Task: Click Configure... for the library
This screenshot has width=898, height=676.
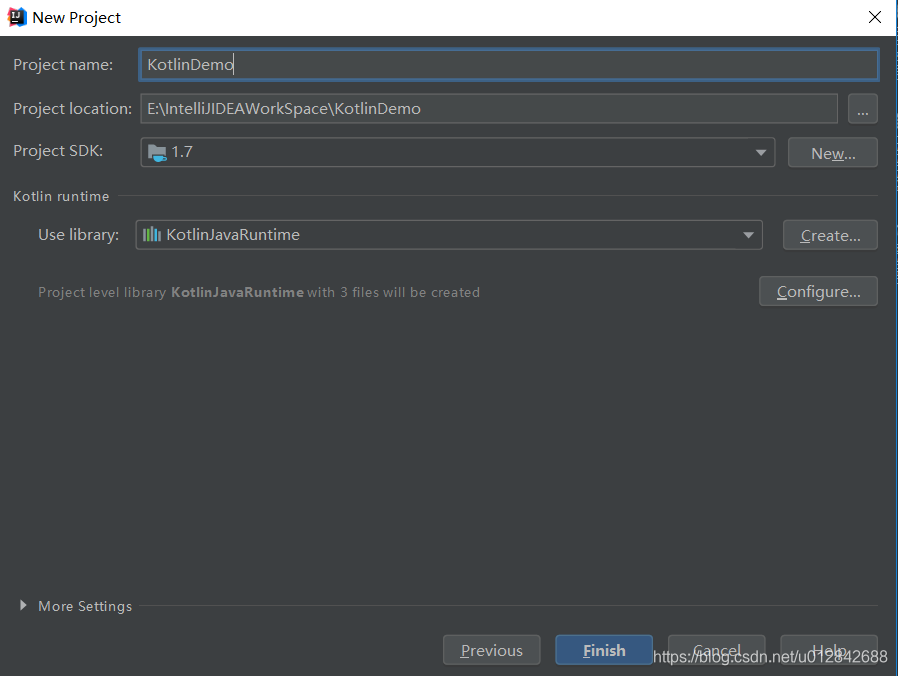Action: click(x=818, y=291)
